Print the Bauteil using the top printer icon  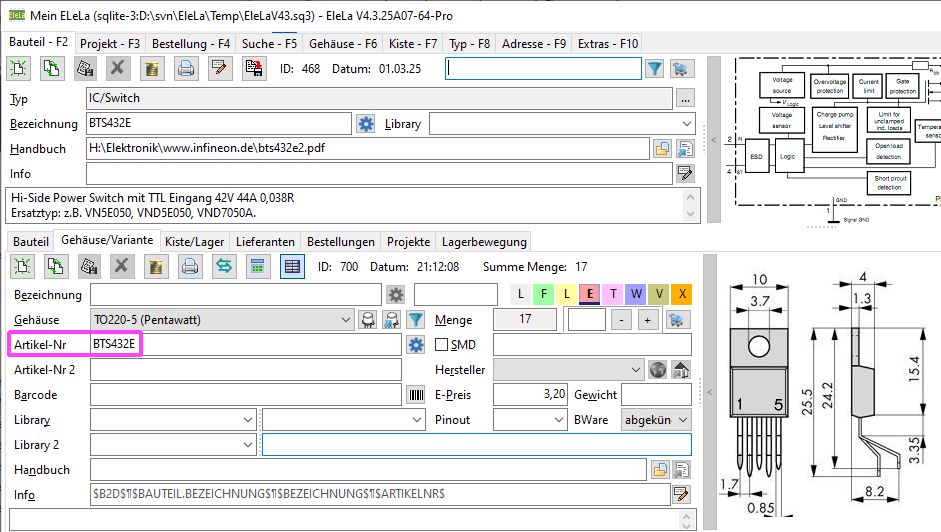[186, 68]
